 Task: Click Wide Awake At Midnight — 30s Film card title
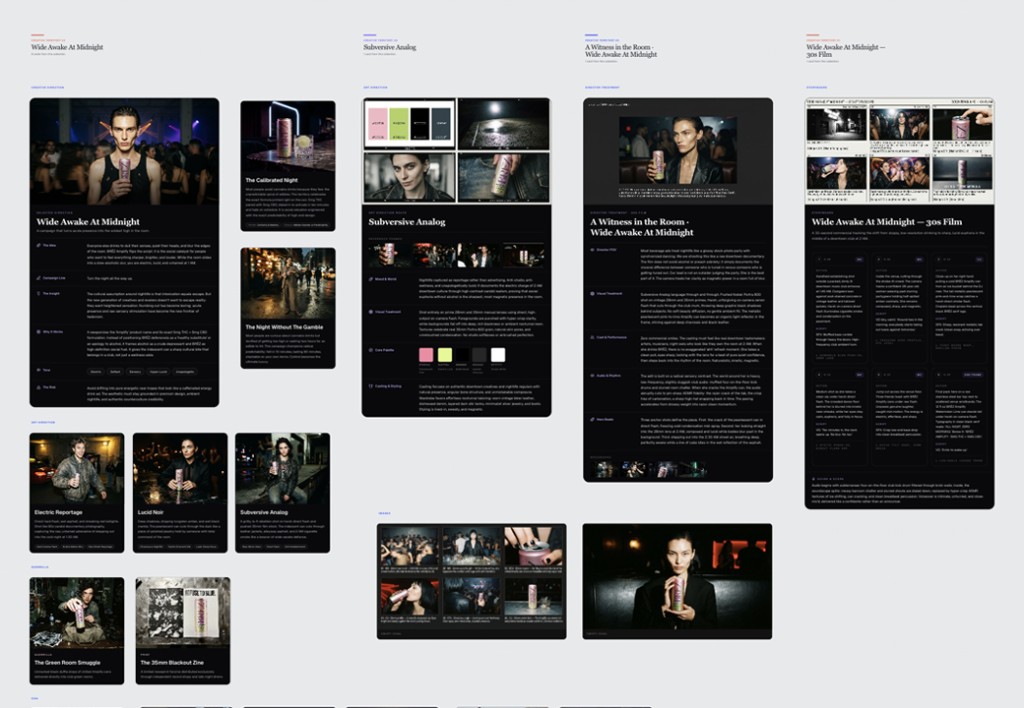click(887, 221)
